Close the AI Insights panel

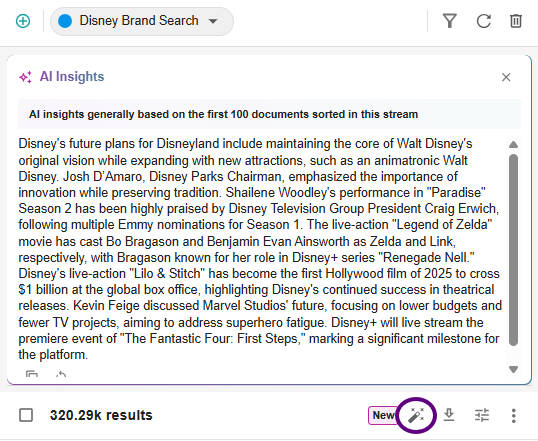[x=506, y=77]
